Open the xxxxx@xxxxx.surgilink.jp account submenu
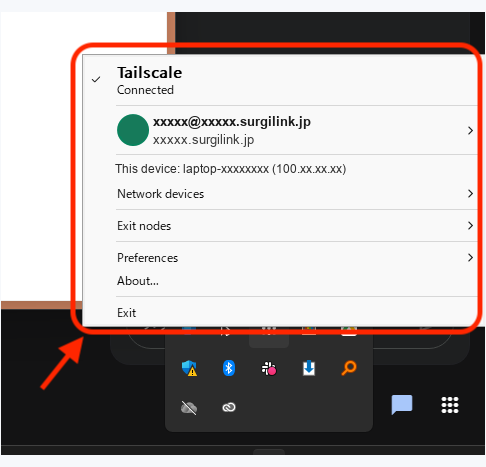 (280, 130)
